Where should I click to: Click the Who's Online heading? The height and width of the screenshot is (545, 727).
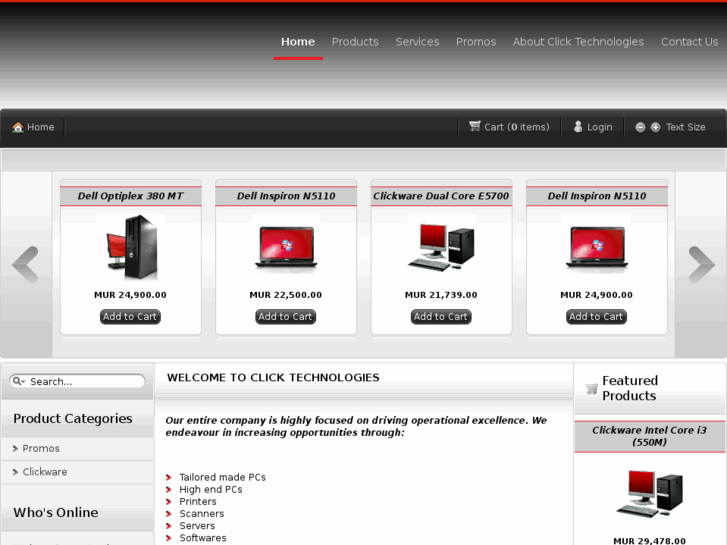[x=56, y=512]
